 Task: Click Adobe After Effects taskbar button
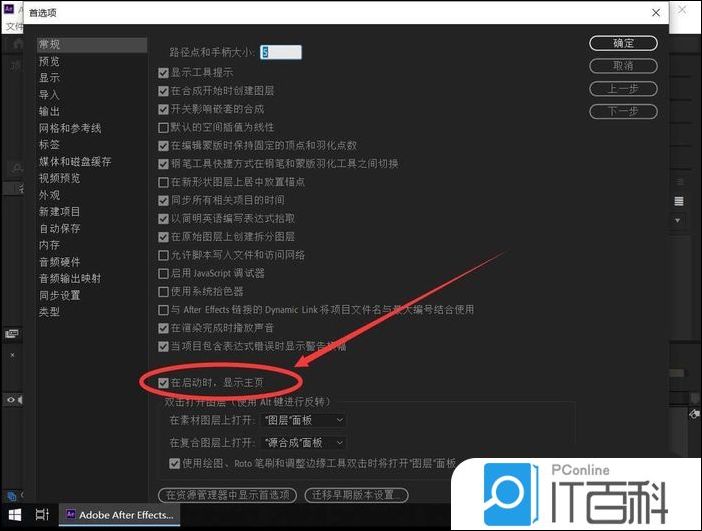coord(120,515)
